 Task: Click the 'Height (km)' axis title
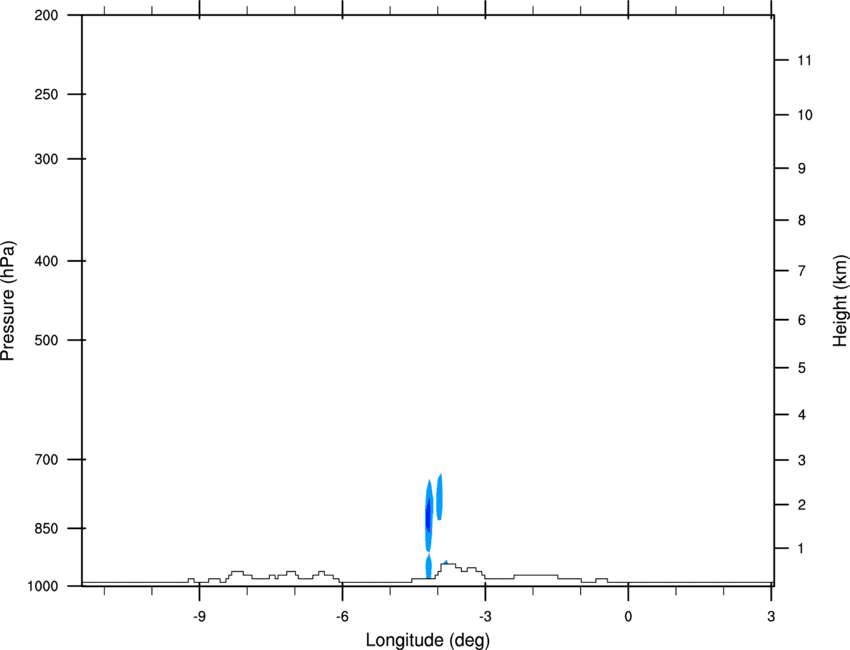[x=840, y=300]
